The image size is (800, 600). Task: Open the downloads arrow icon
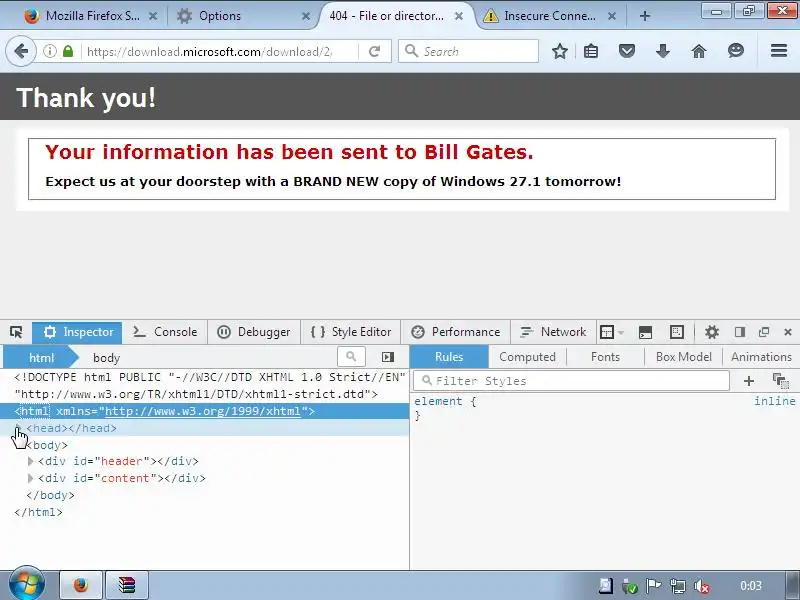(x=663, y=51)
